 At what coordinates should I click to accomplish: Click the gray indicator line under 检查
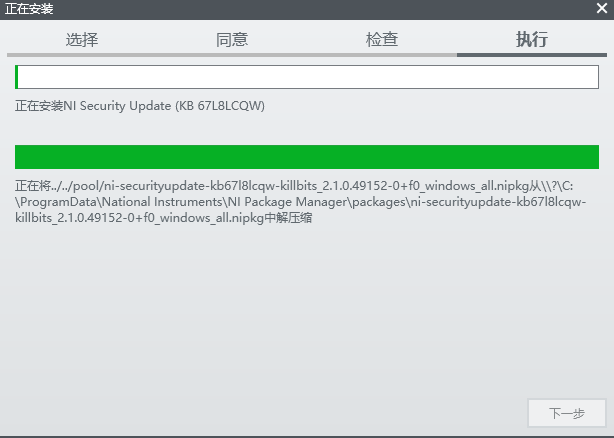382,55
